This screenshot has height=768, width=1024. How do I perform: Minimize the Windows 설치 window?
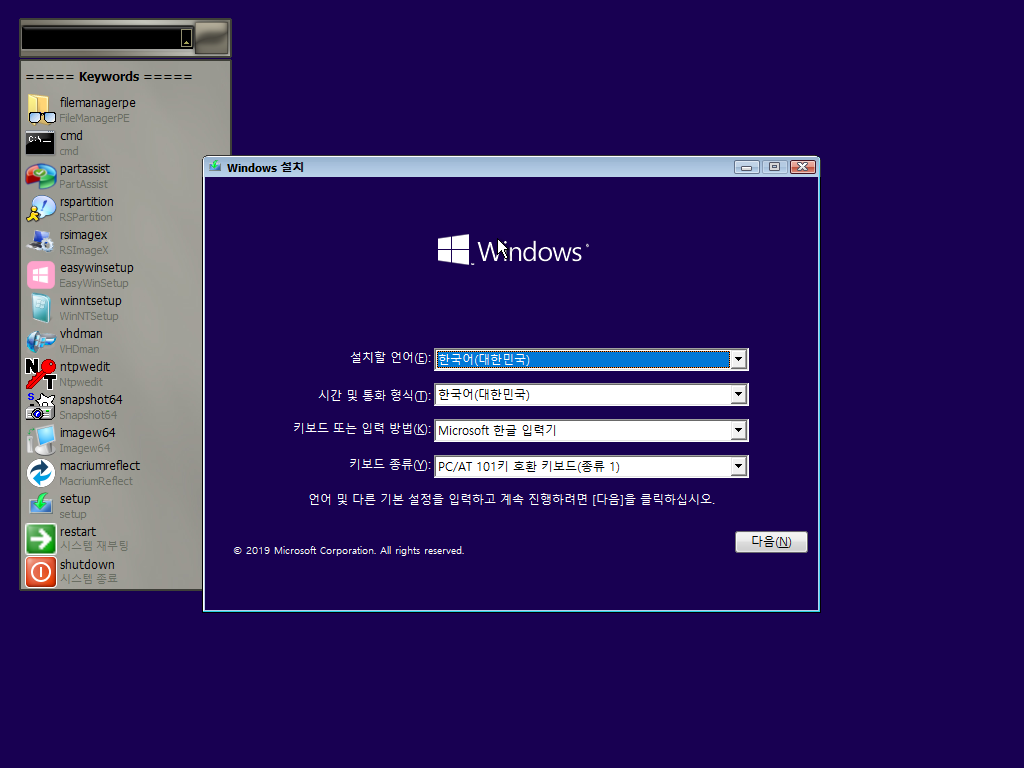(746, 167)
